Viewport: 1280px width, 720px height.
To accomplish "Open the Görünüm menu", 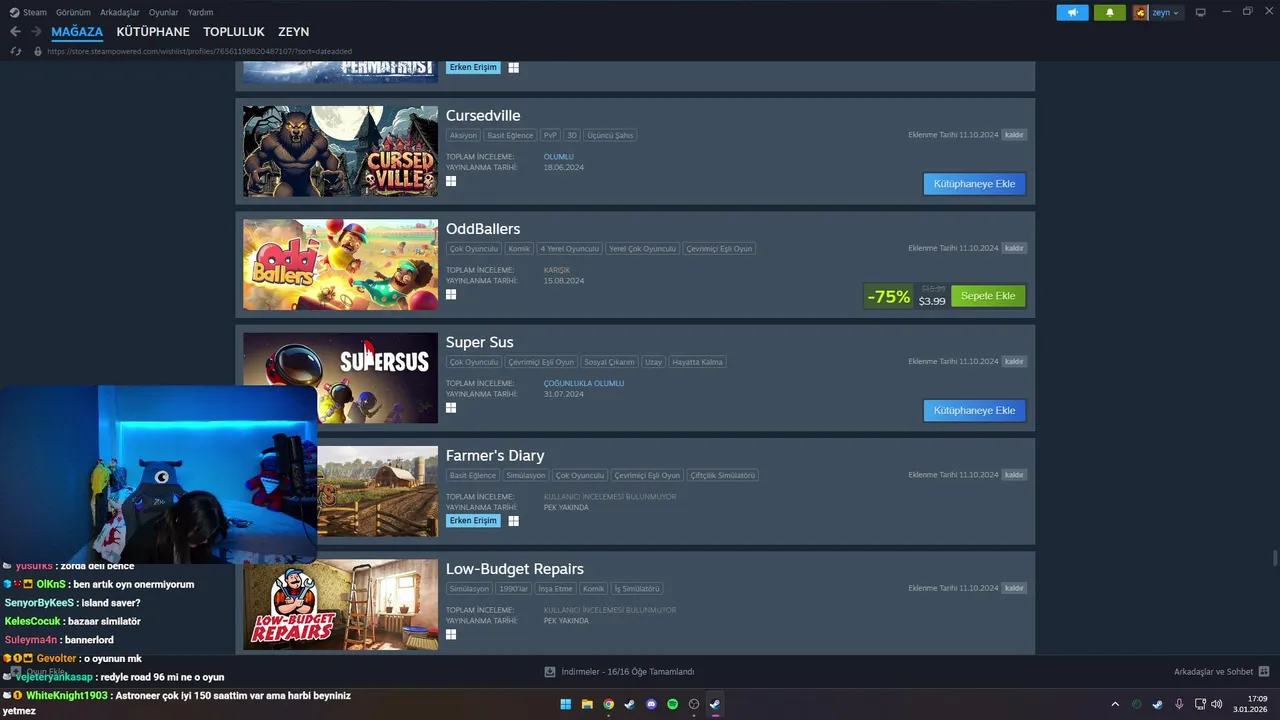I will [x=73, y=12].
